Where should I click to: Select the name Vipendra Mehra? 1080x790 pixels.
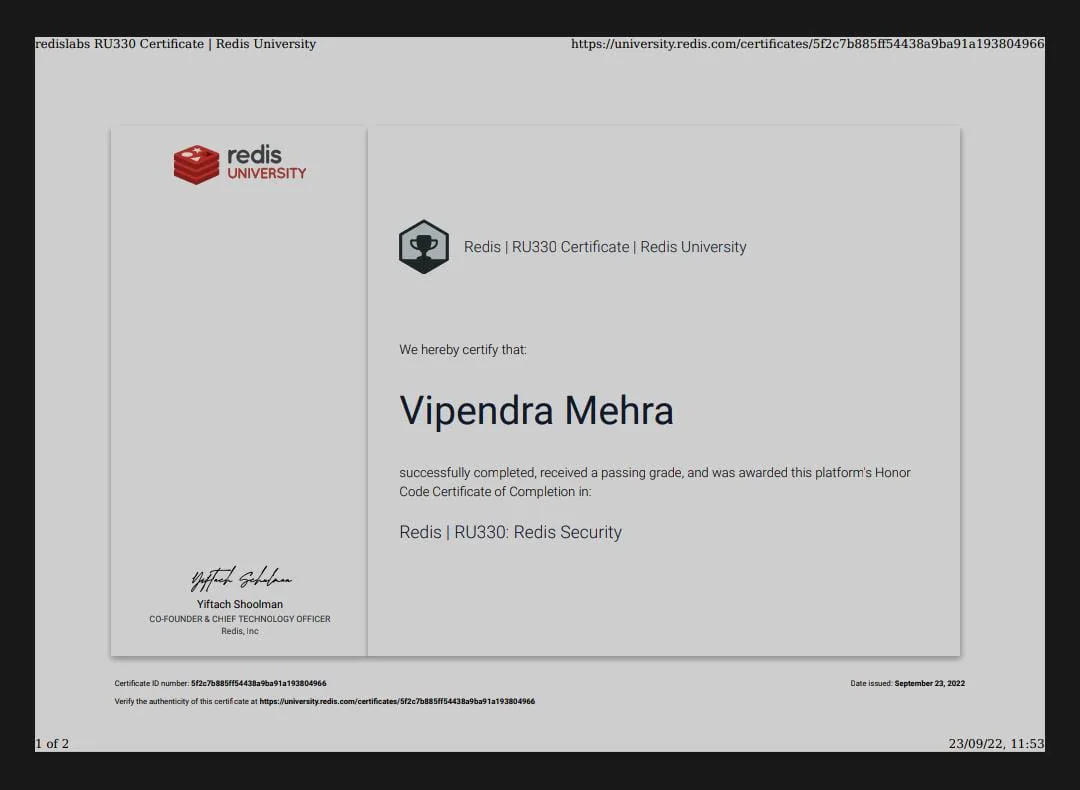(x=537, y=410)
